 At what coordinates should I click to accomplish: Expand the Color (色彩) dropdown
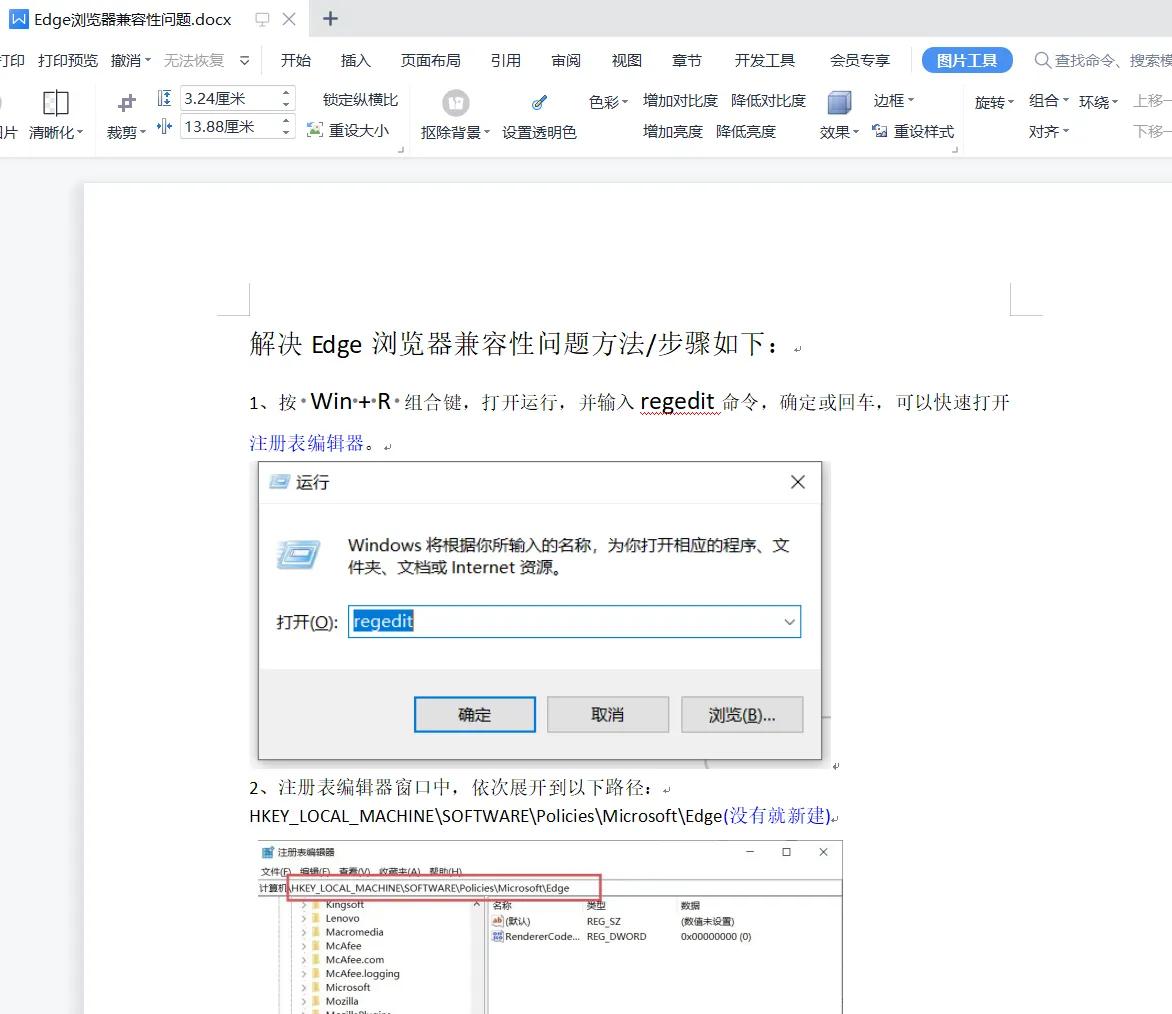(608, 101)
